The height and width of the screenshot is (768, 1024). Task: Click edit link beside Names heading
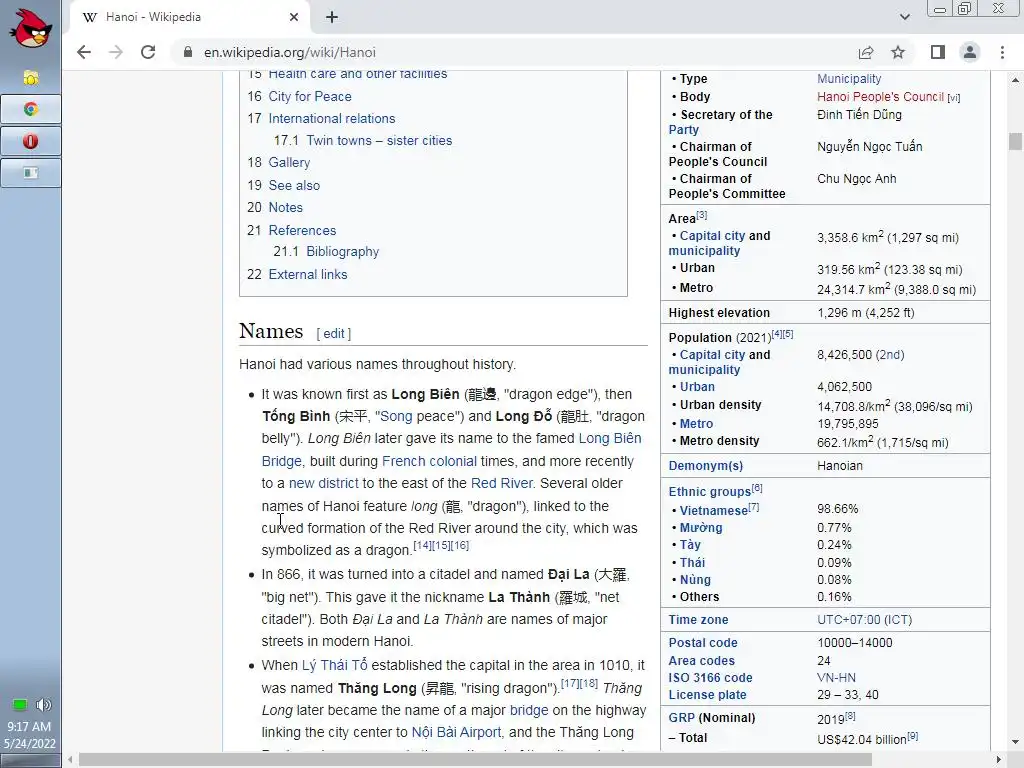(334, 334)
